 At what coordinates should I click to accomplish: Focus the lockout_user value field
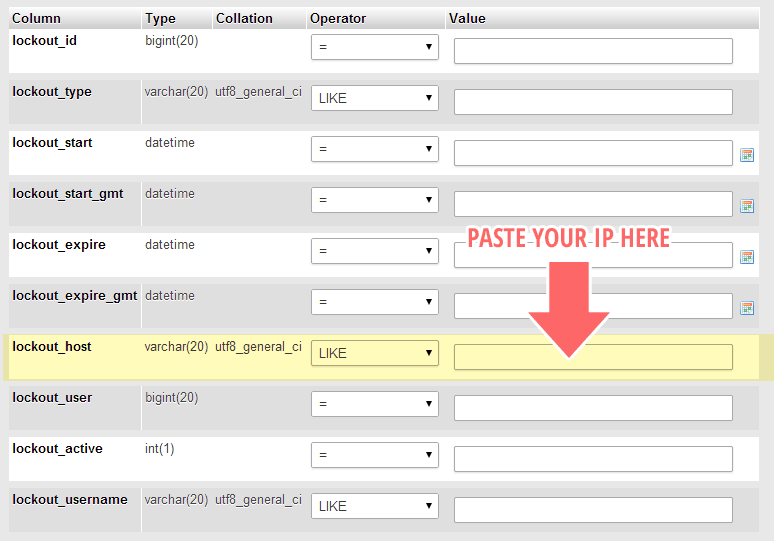pyautogui.click(x=592, y=408)
